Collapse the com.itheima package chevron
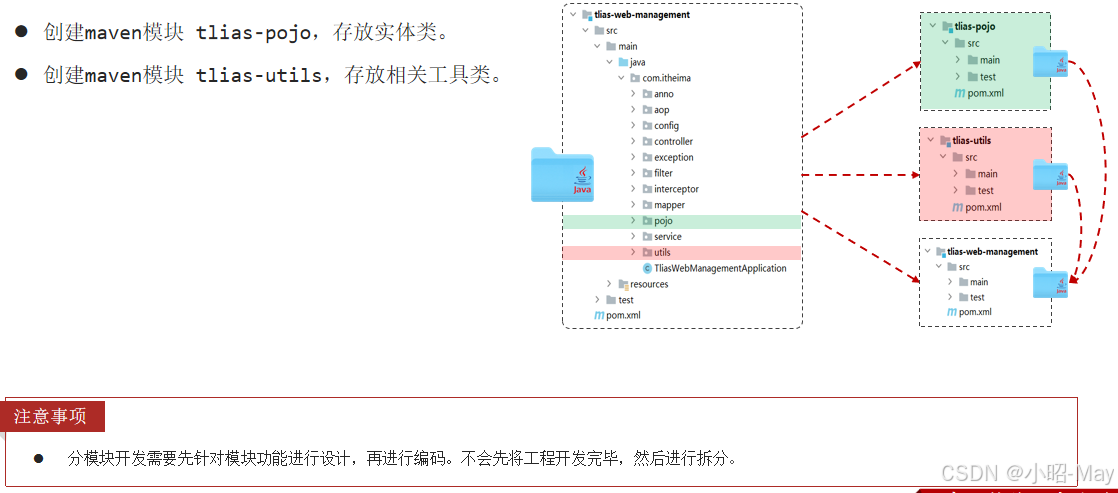The image size is (1118, 493). (622, 78)
